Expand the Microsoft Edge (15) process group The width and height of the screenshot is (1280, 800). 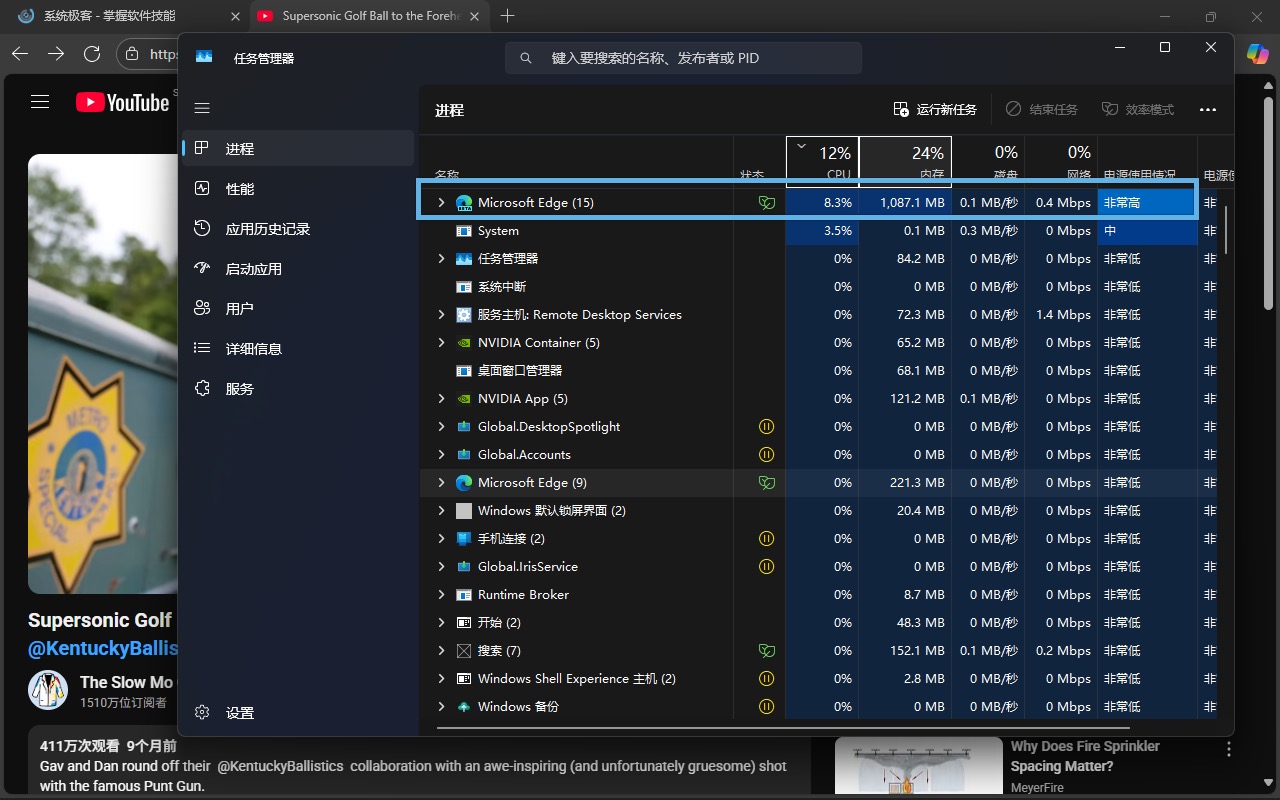click(441, 202)
